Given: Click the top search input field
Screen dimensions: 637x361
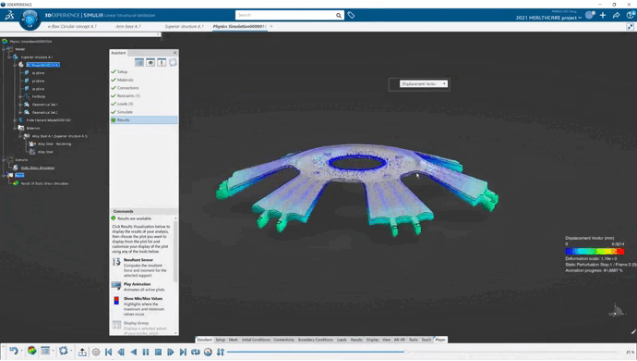Looking at the screenshot, I should 286,15.
